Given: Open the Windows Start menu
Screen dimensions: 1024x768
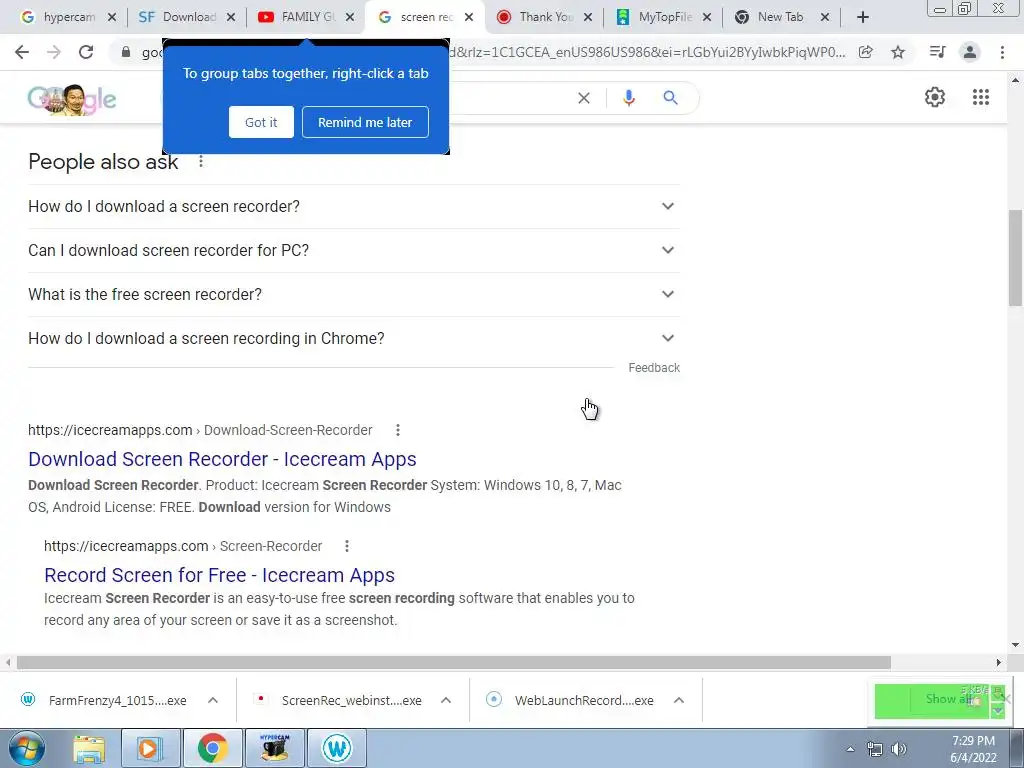Looking at the screenshot, I should [26, 748].
